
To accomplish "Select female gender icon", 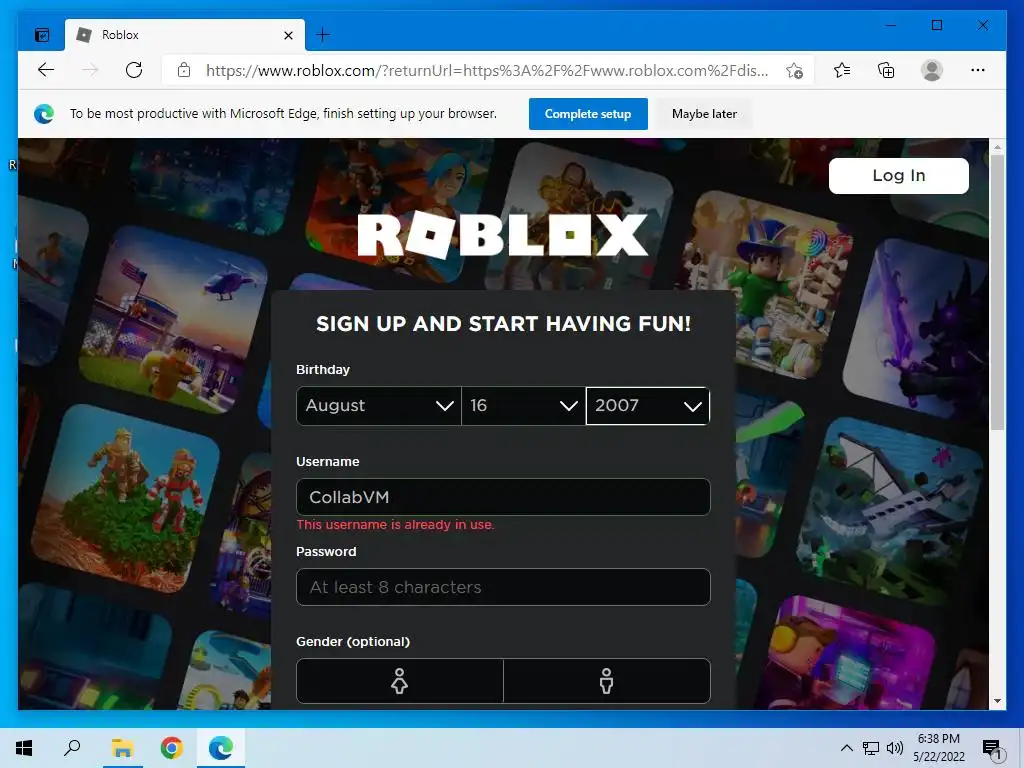I will [400, 681].
